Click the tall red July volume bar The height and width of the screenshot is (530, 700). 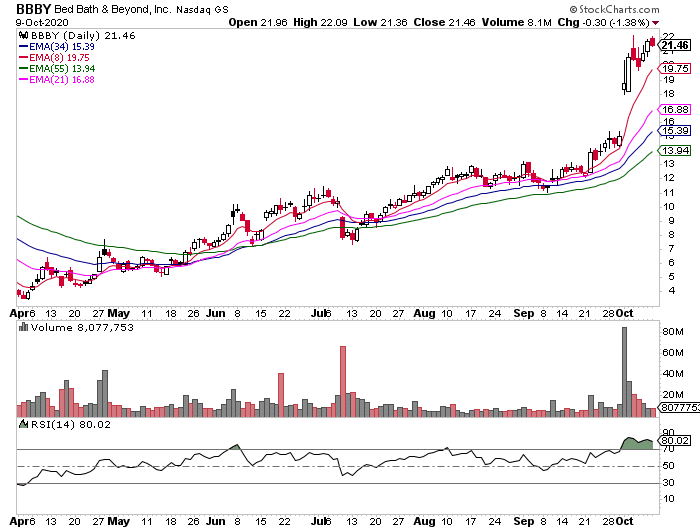(x=343, y=381)
